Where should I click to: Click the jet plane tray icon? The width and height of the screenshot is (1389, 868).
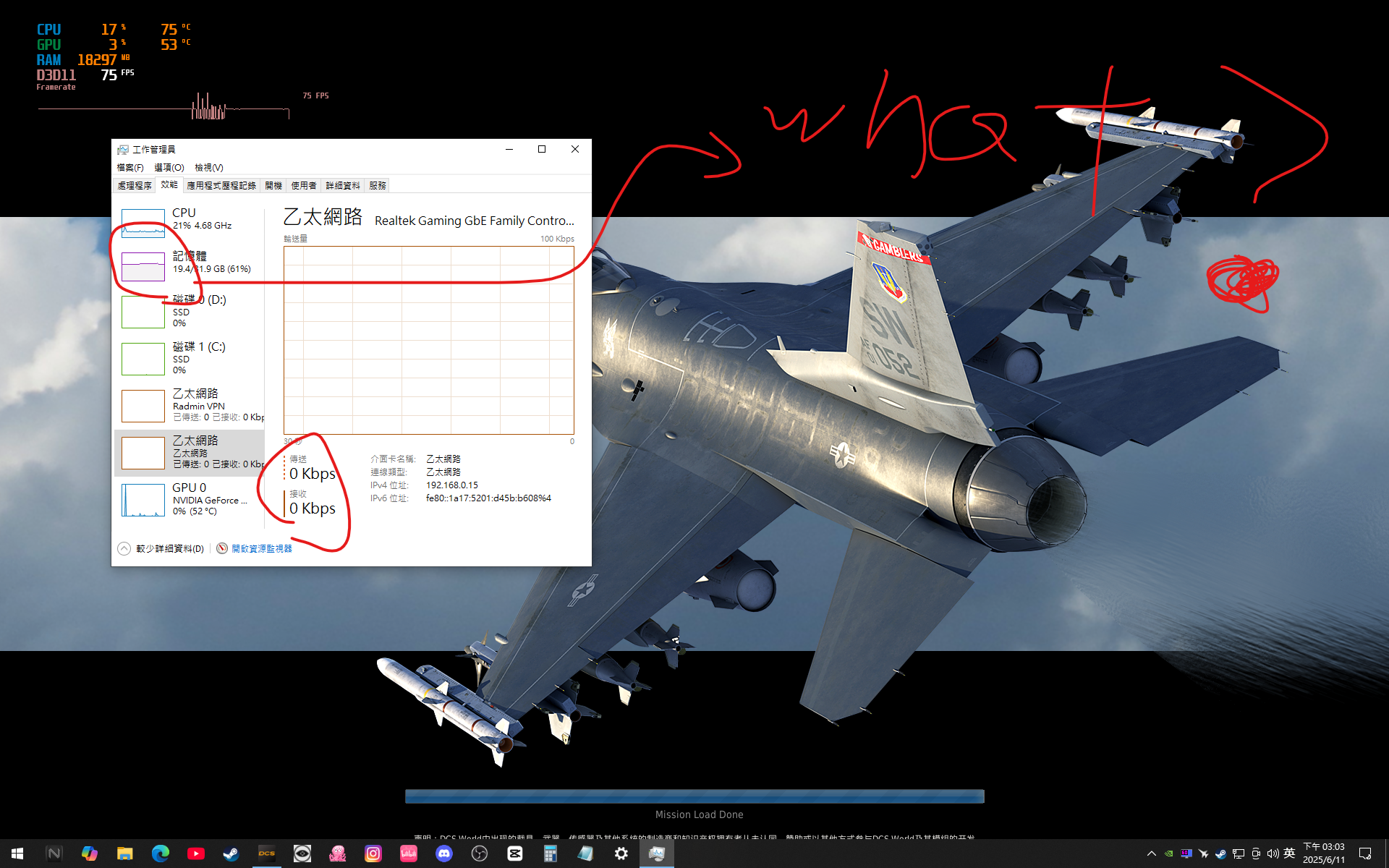[x=1204, y=854]
